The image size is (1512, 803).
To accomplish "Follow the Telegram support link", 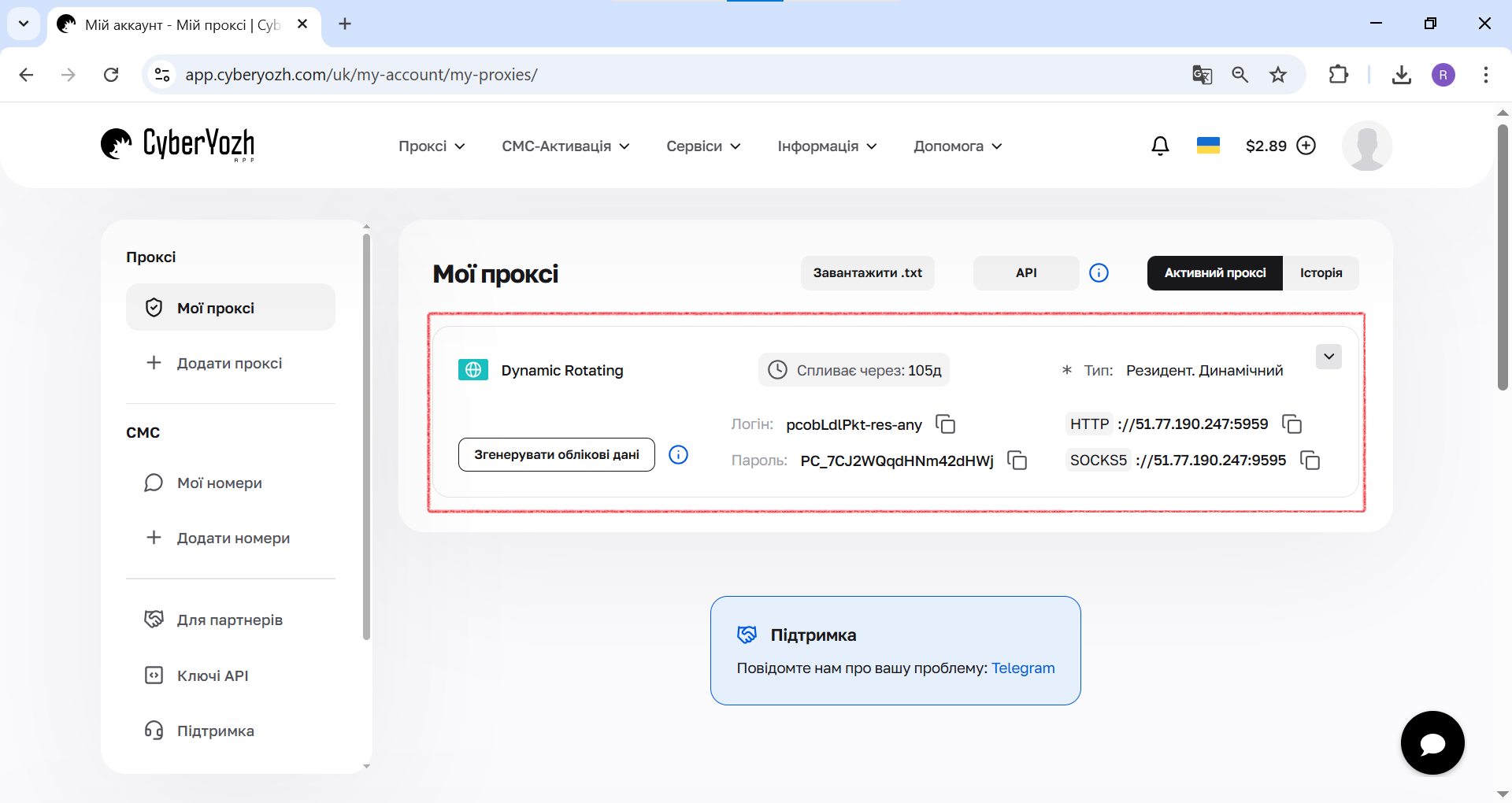I will pos(1022,668).
